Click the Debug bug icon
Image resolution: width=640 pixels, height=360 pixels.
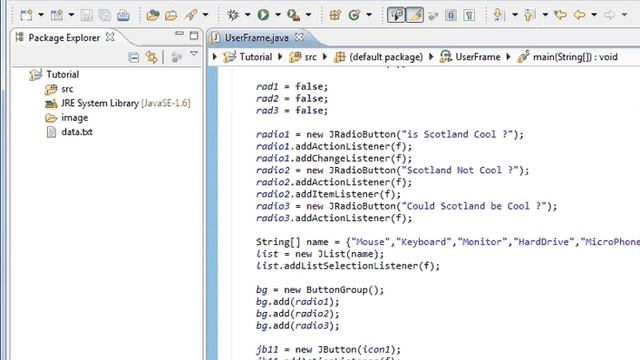[233, 15]
